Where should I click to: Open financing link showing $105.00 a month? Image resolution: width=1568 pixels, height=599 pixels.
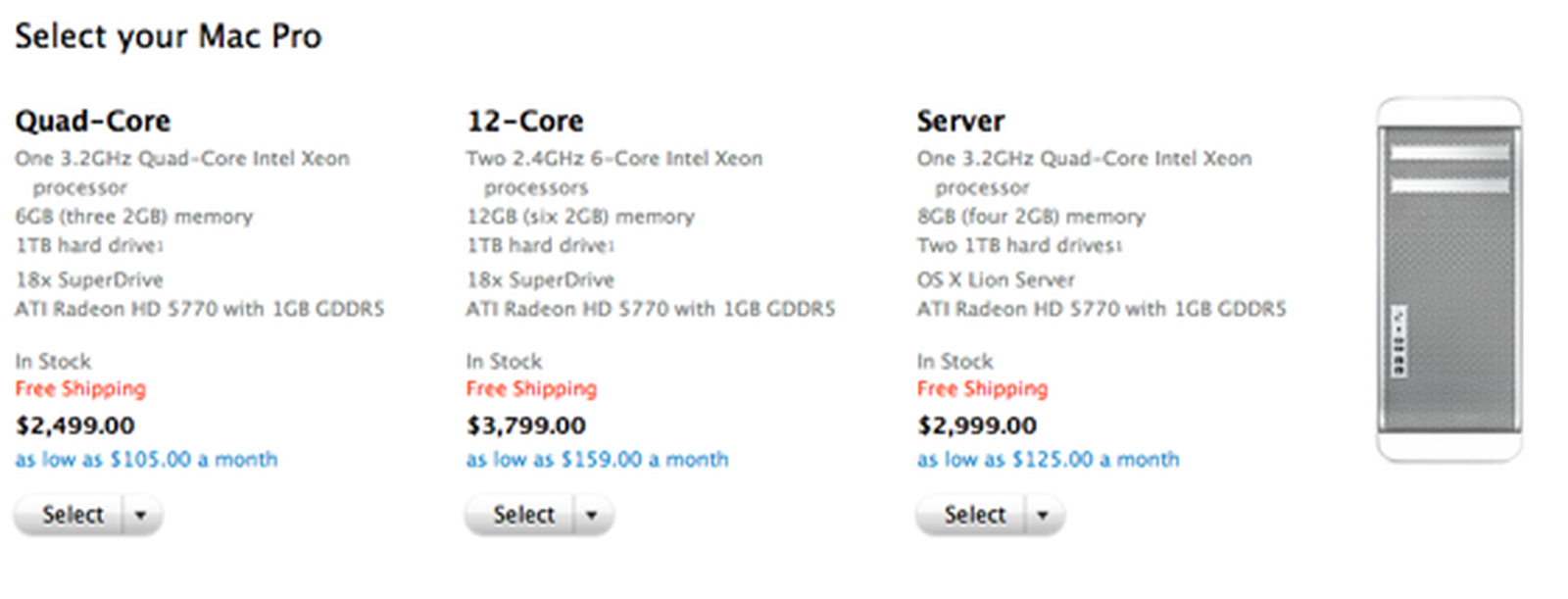point(146,459)
